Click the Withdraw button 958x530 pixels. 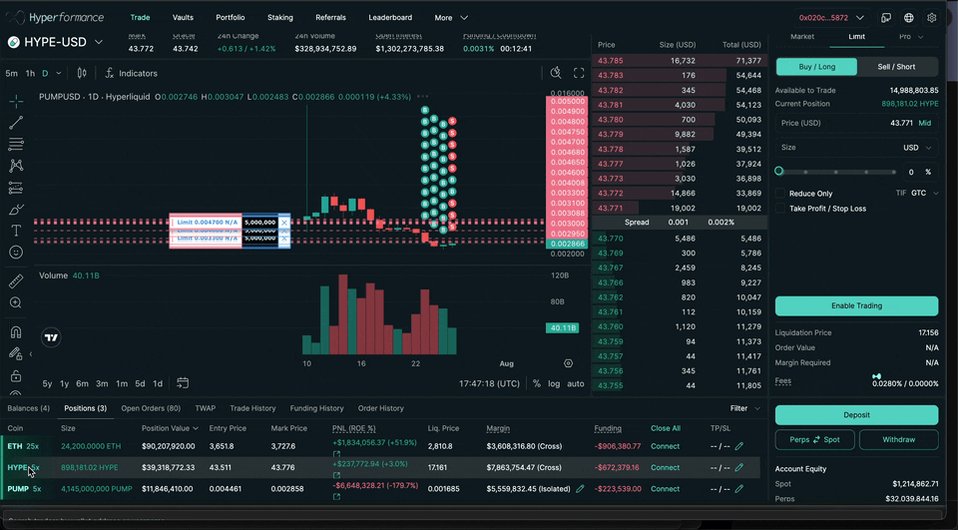pyautogui.click(x=899, y=440)
